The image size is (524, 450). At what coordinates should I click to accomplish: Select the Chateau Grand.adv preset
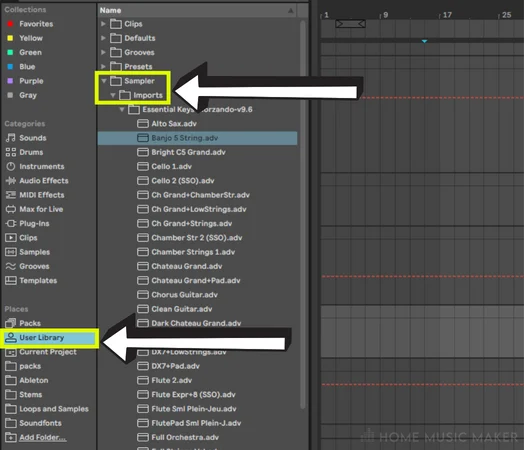pyautogui.click(x=180, y=266)
